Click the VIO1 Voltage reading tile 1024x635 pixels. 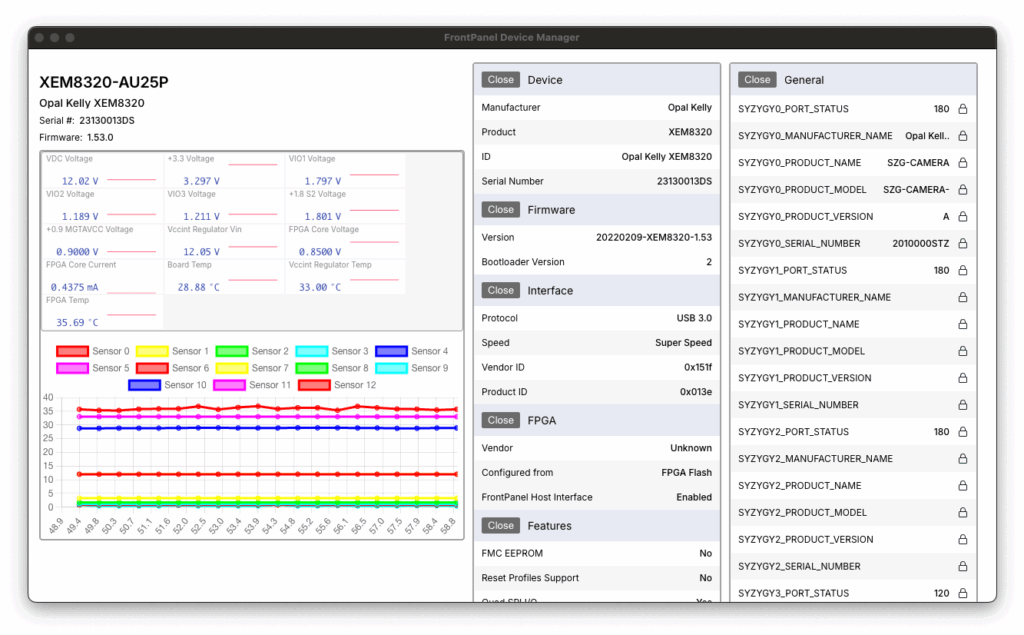tap(345, 172)
